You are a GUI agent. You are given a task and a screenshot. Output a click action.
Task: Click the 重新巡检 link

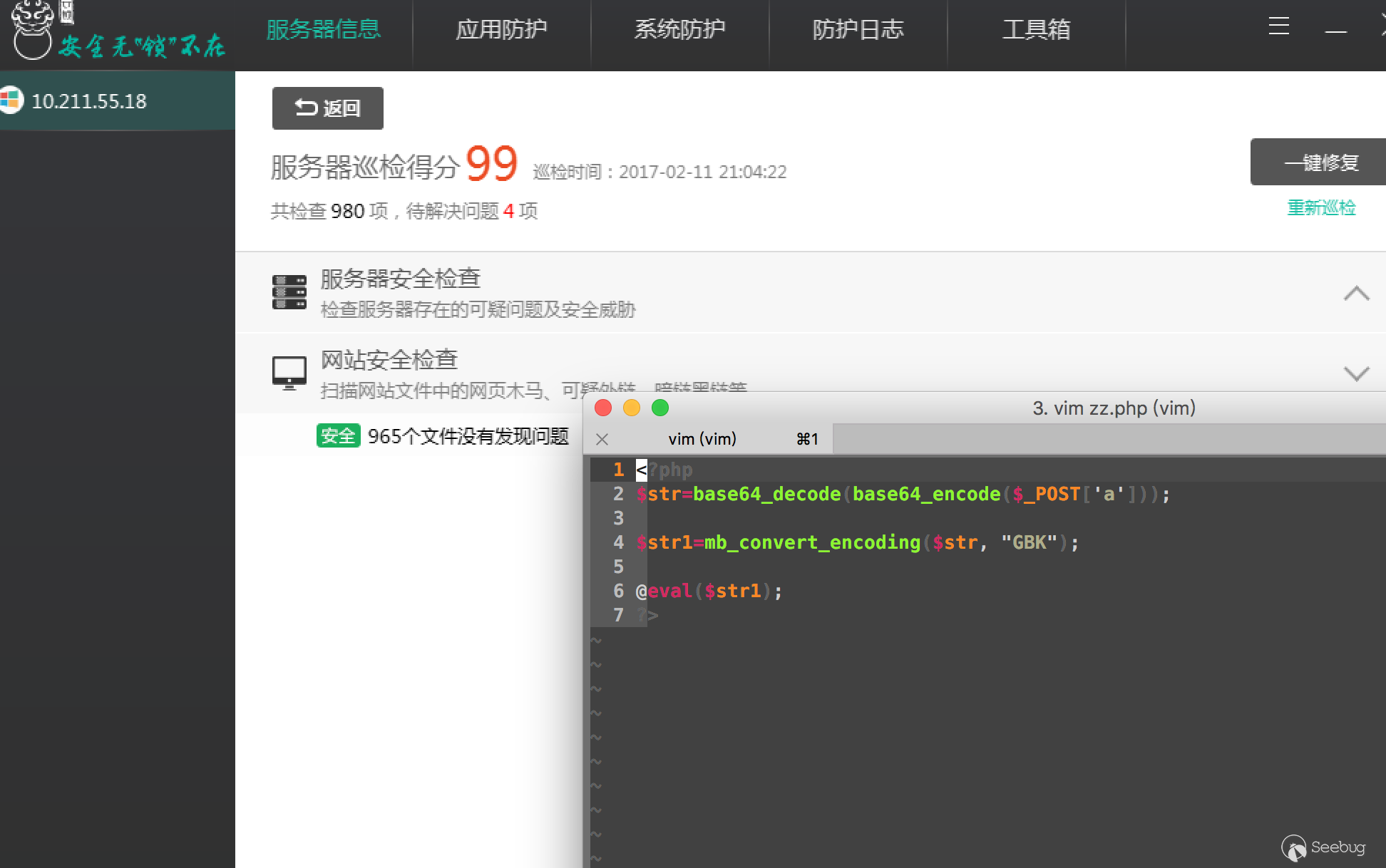point(1320,207)
